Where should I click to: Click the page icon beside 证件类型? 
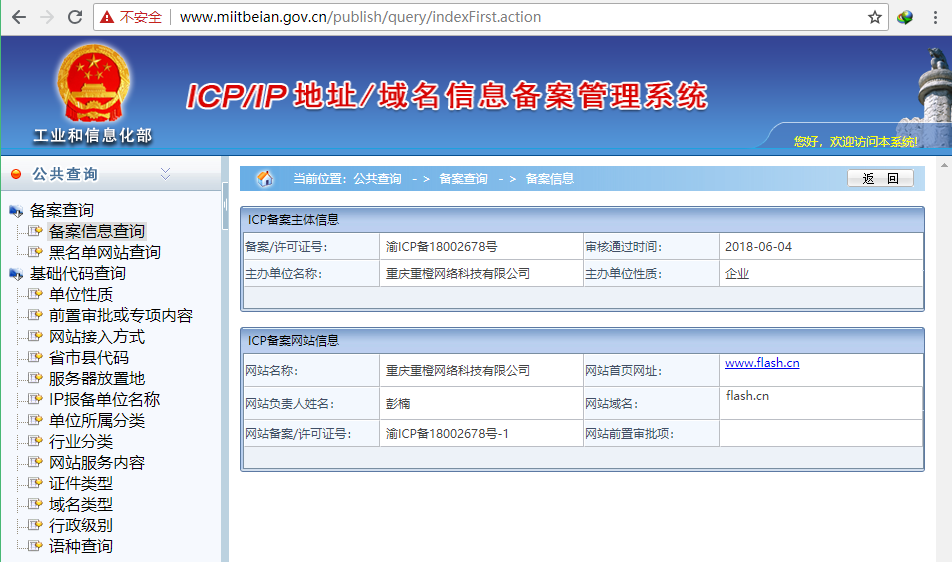click(35, 483)
